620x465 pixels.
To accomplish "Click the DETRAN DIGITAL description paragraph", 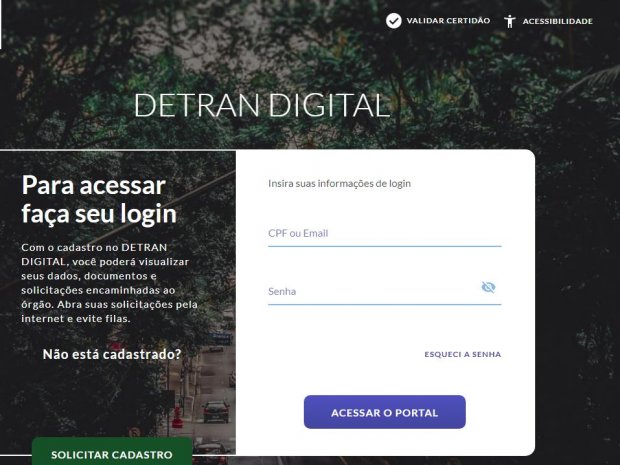I will pyautogui.click(x=110, y=283).
